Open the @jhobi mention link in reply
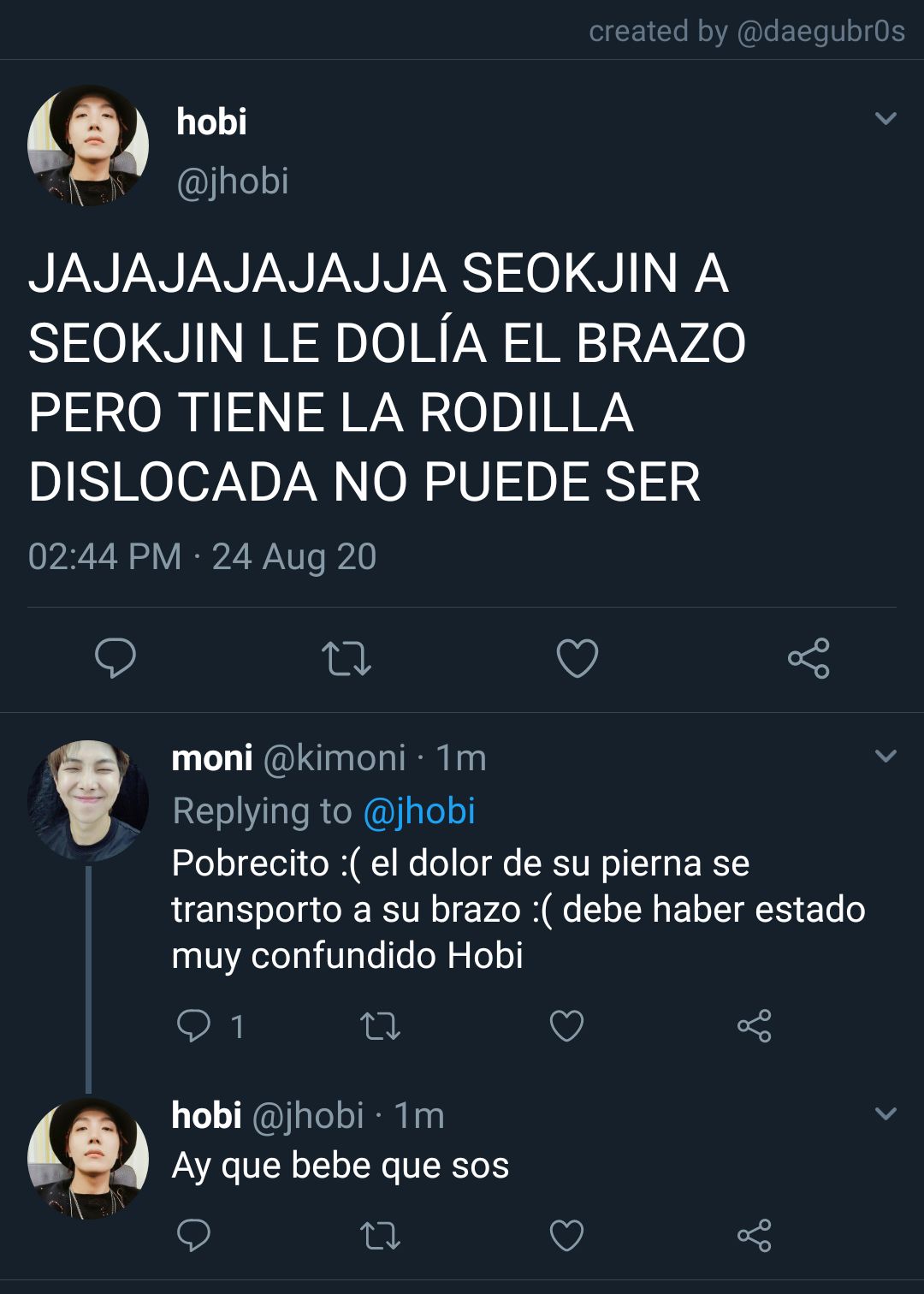The width and height of the screenshot is (924, 1294). [x=419, y=811]
